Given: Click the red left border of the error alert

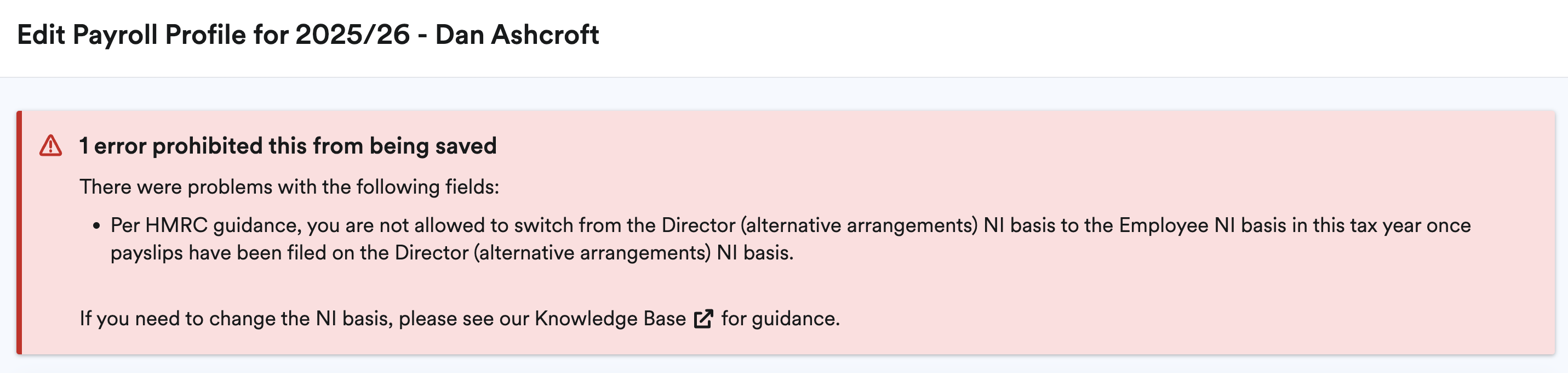Looking at the screenshot, I should point(20,232).
